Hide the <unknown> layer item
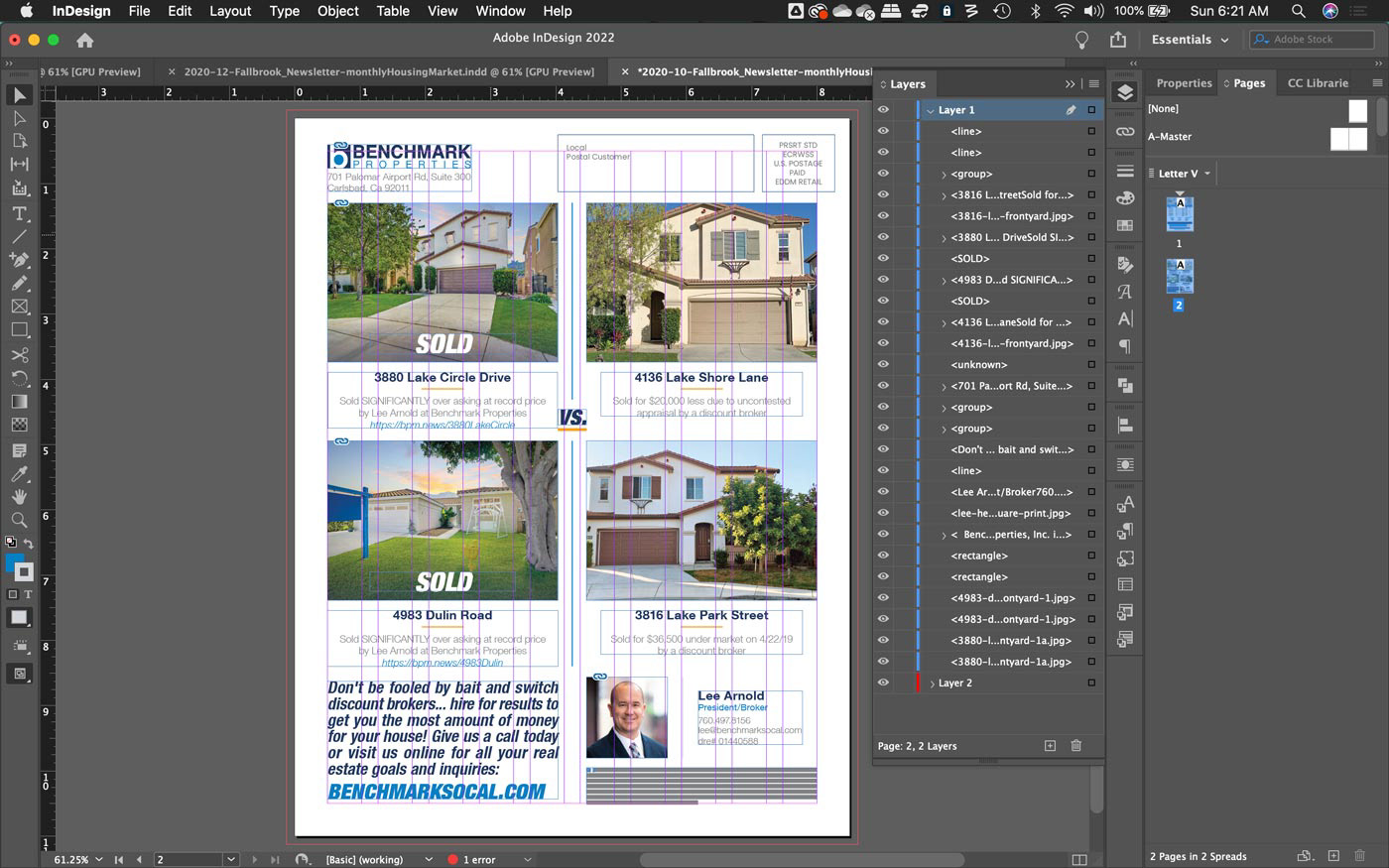The height and width of the screenshot is (868, 1389). click(883, 364)
